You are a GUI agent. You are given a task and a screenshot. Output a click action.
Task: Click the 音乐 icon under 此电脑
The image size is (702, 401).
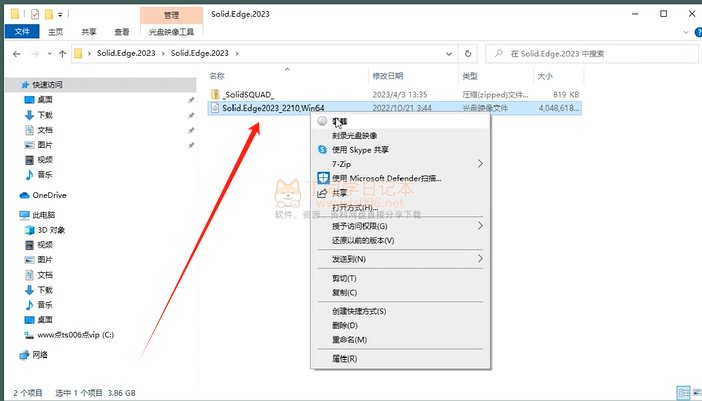point(30,305)
